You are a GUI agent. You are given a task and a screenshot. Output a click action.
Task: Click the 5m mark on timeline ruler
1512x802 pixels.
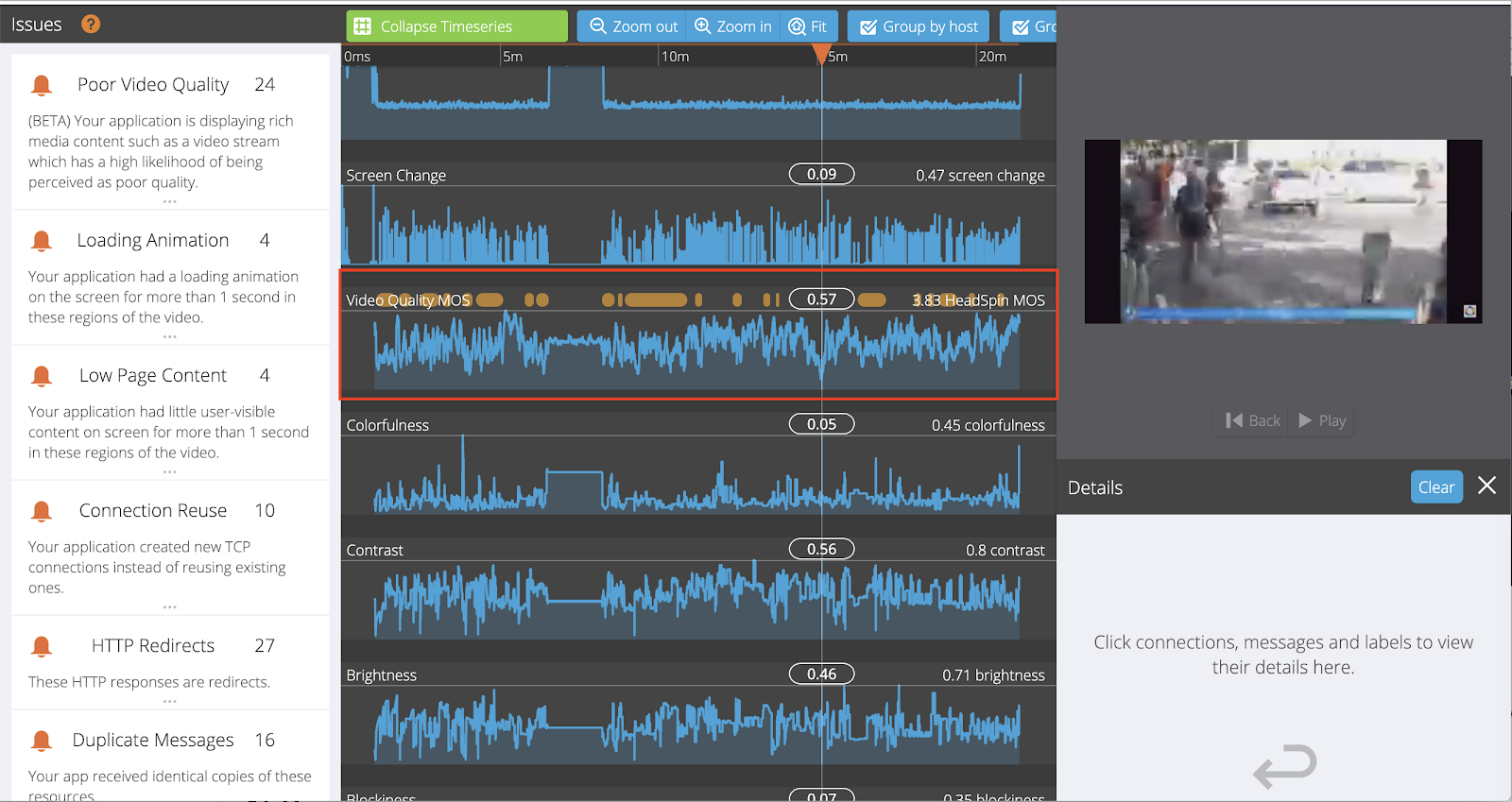coord(513,57)
